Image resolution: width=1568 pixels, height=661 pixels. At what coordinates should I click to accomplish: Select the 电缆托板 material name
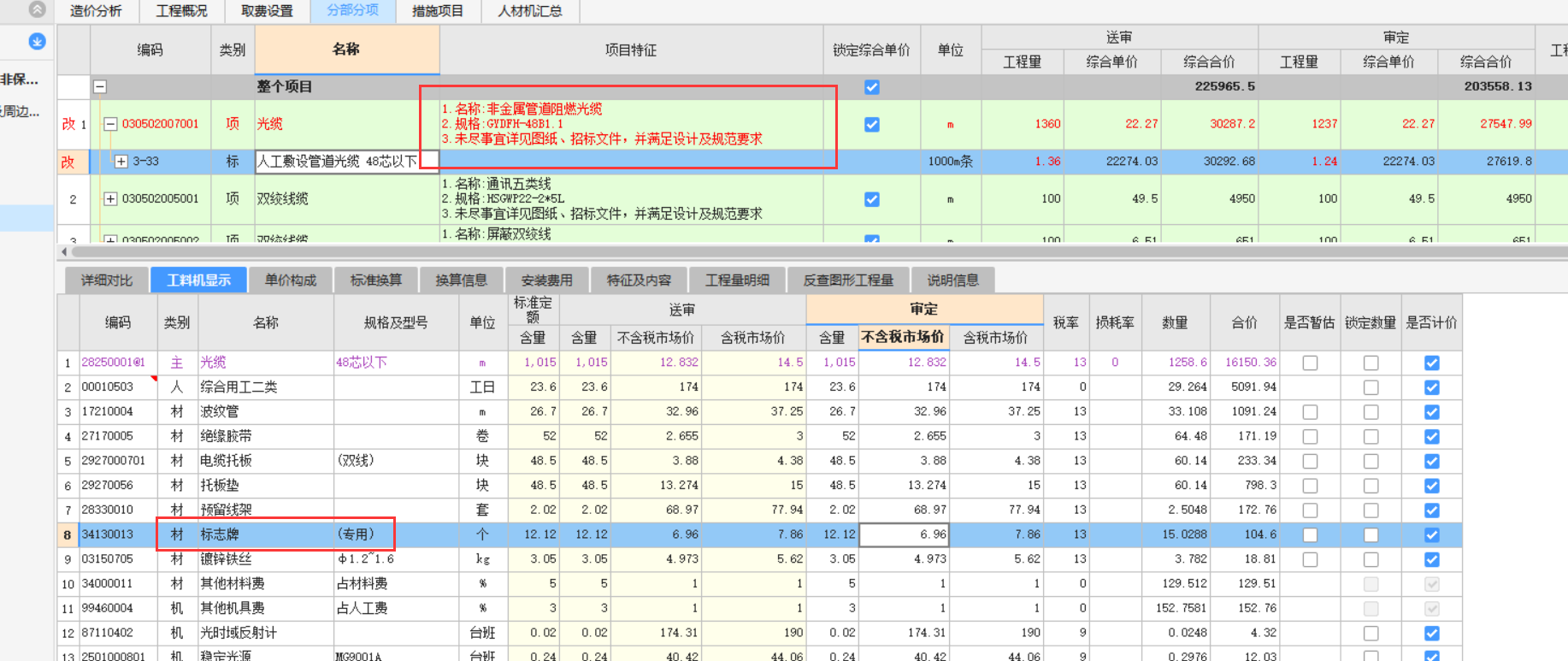point(226,461)
